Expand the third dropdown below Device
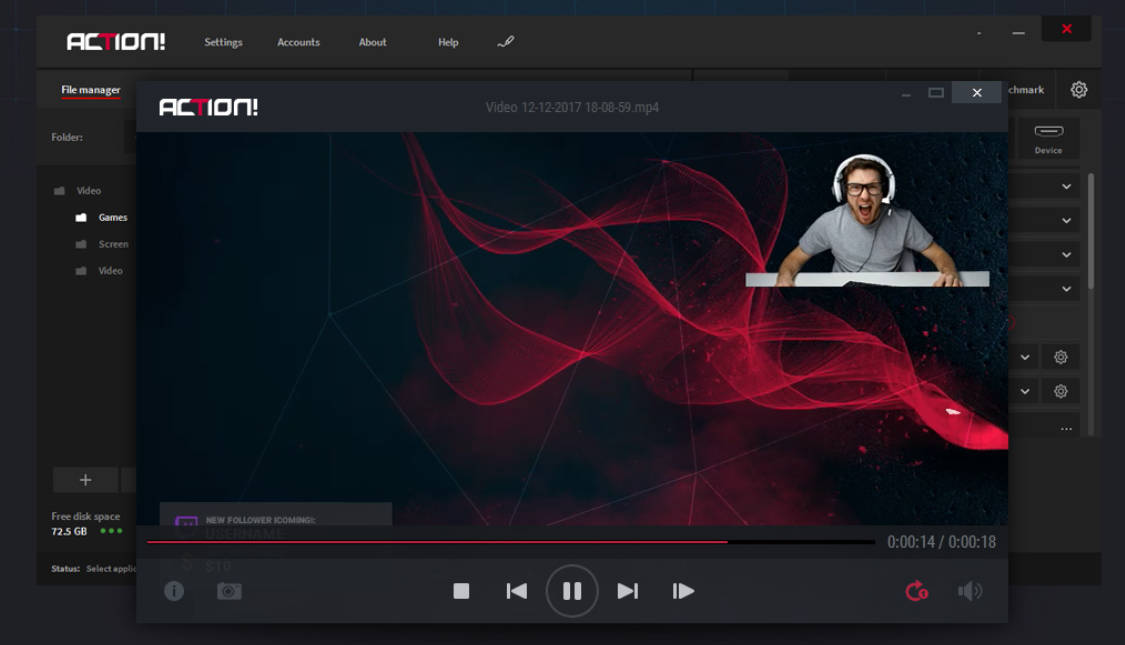Viewport: 1125px width, 645px height. pyautogui.click(x=1066, y=255)
